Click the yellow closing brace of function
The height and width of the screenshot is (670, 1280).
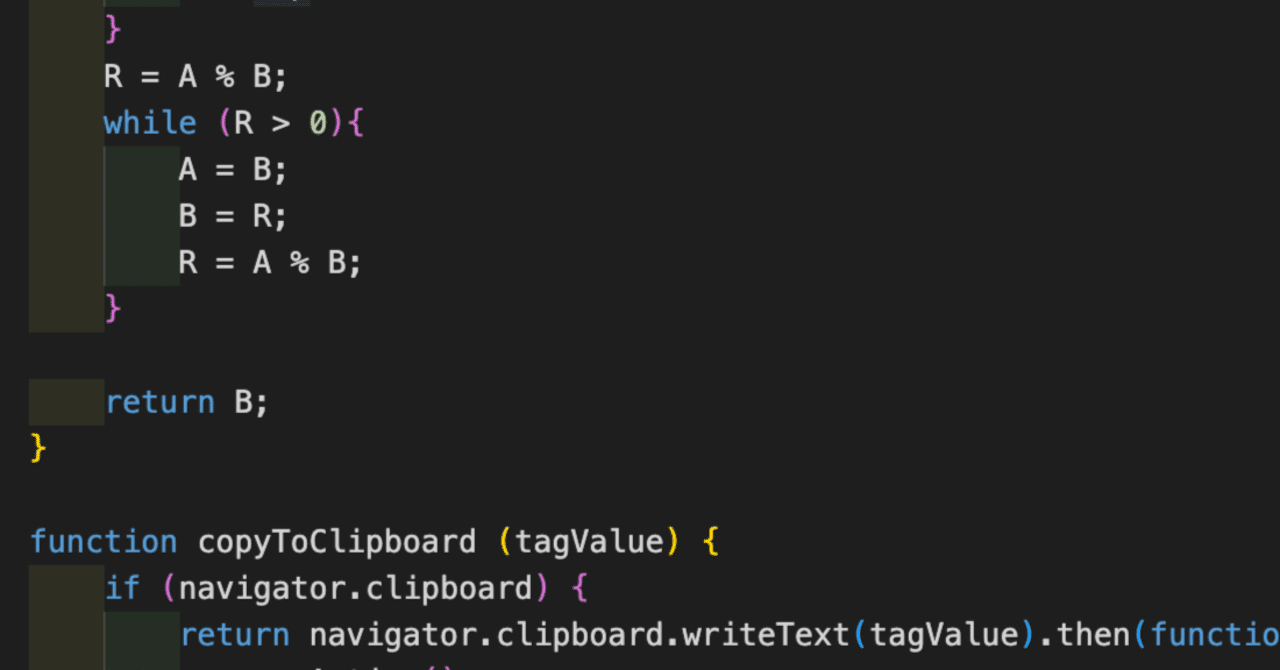tap(38, 447)
